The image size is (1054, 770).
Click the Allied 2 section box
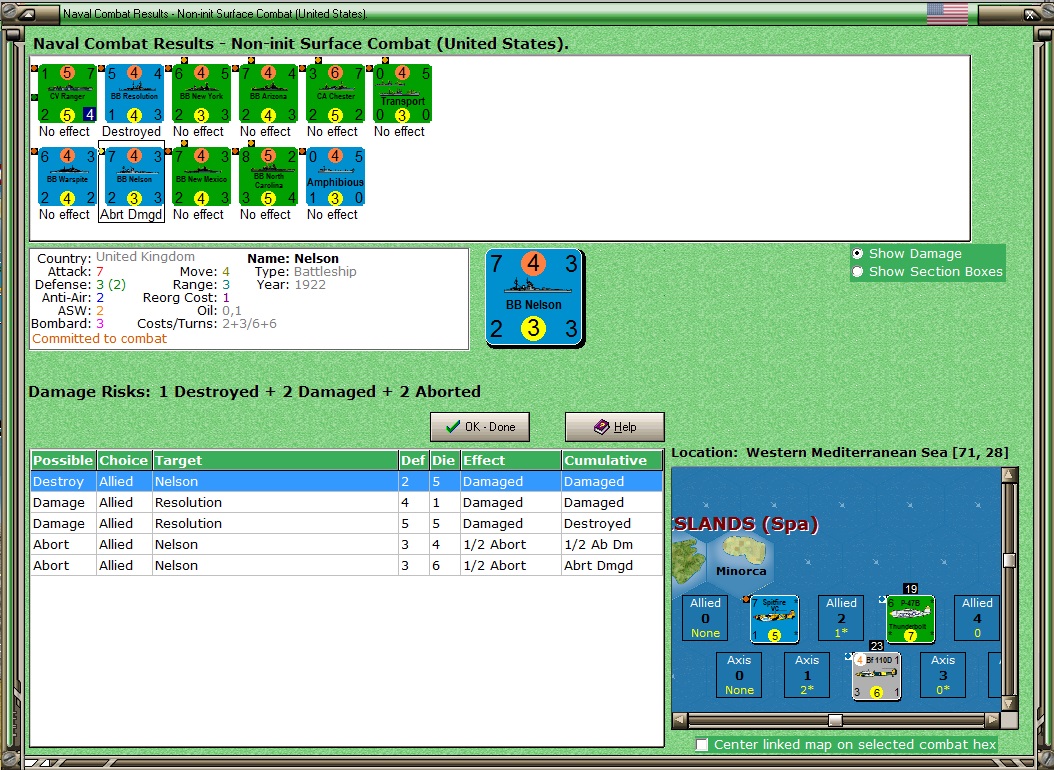[841, 618]
